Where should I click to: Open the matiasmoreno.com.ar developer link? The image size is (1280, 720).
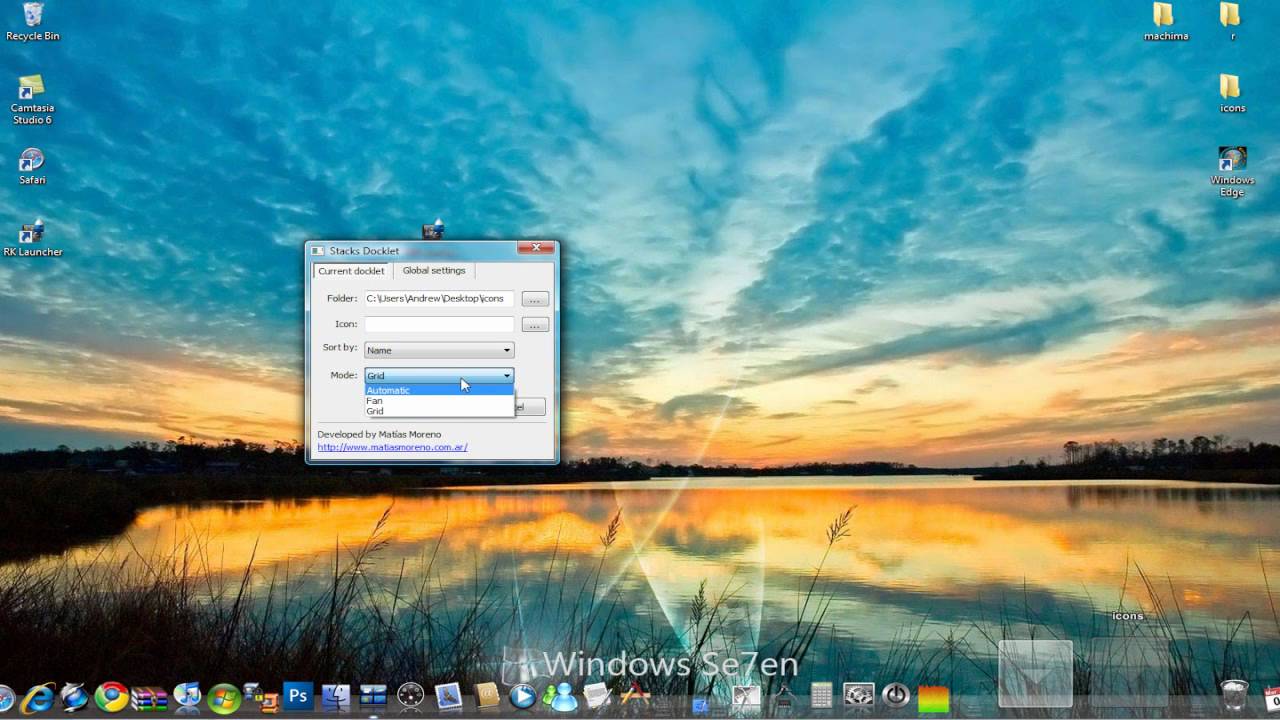click(392, 446)
